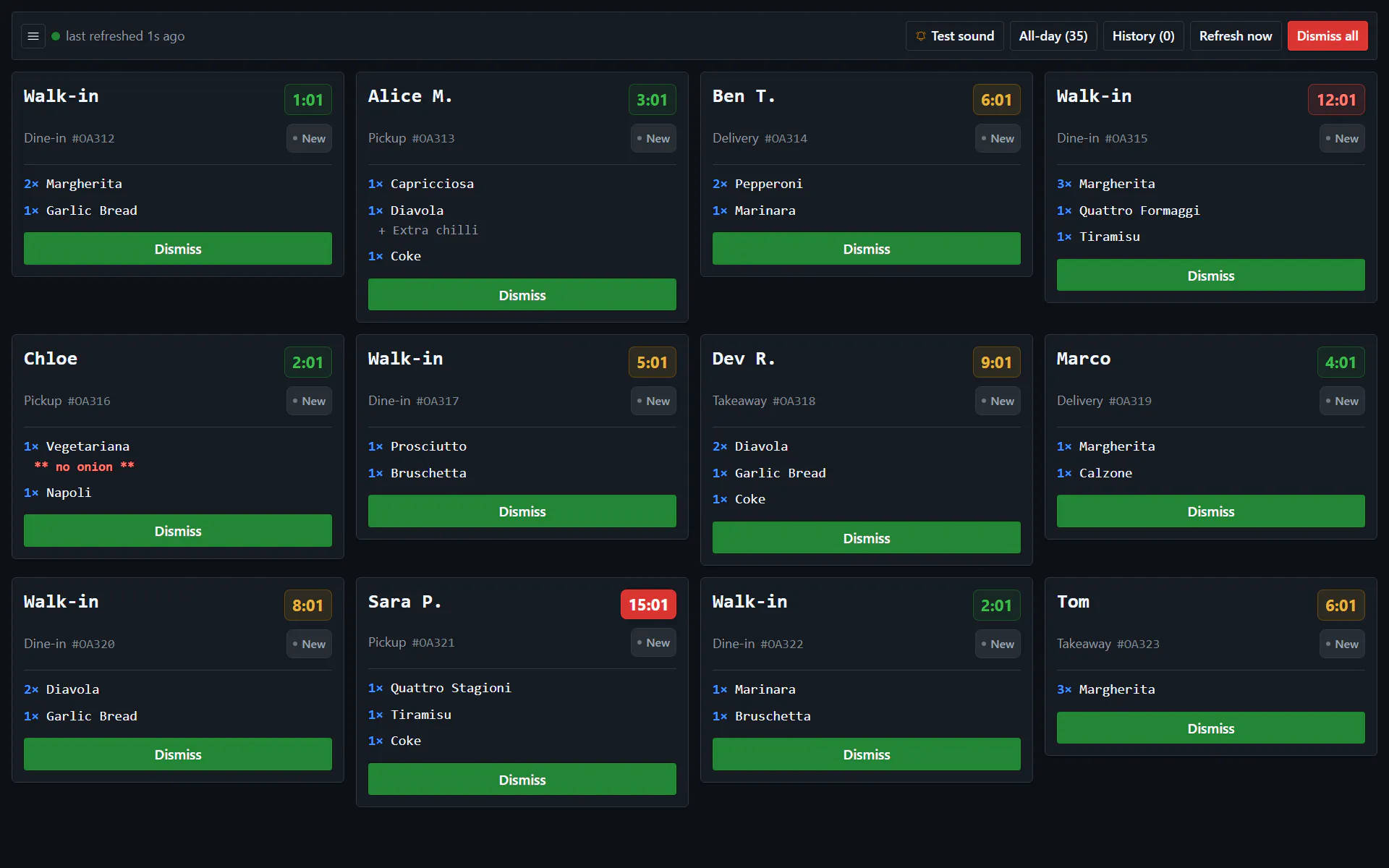Dismiss order #OA320
1389x868 pixels.
point(178,754)
